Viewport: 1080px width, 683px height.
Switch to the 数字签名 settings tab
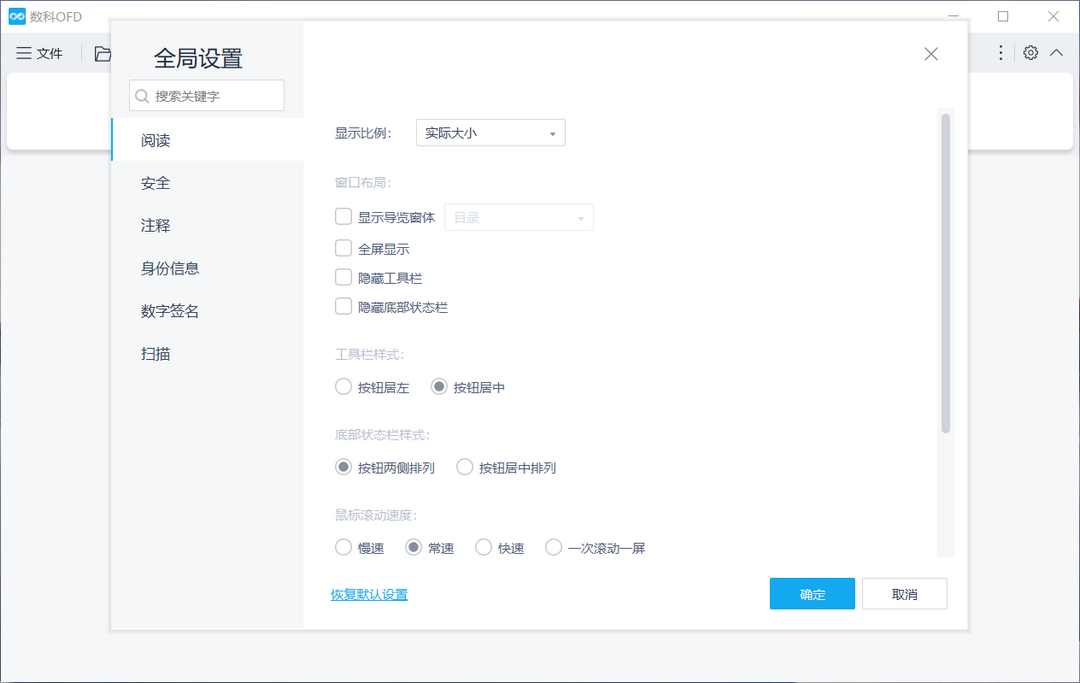point(169,311)
